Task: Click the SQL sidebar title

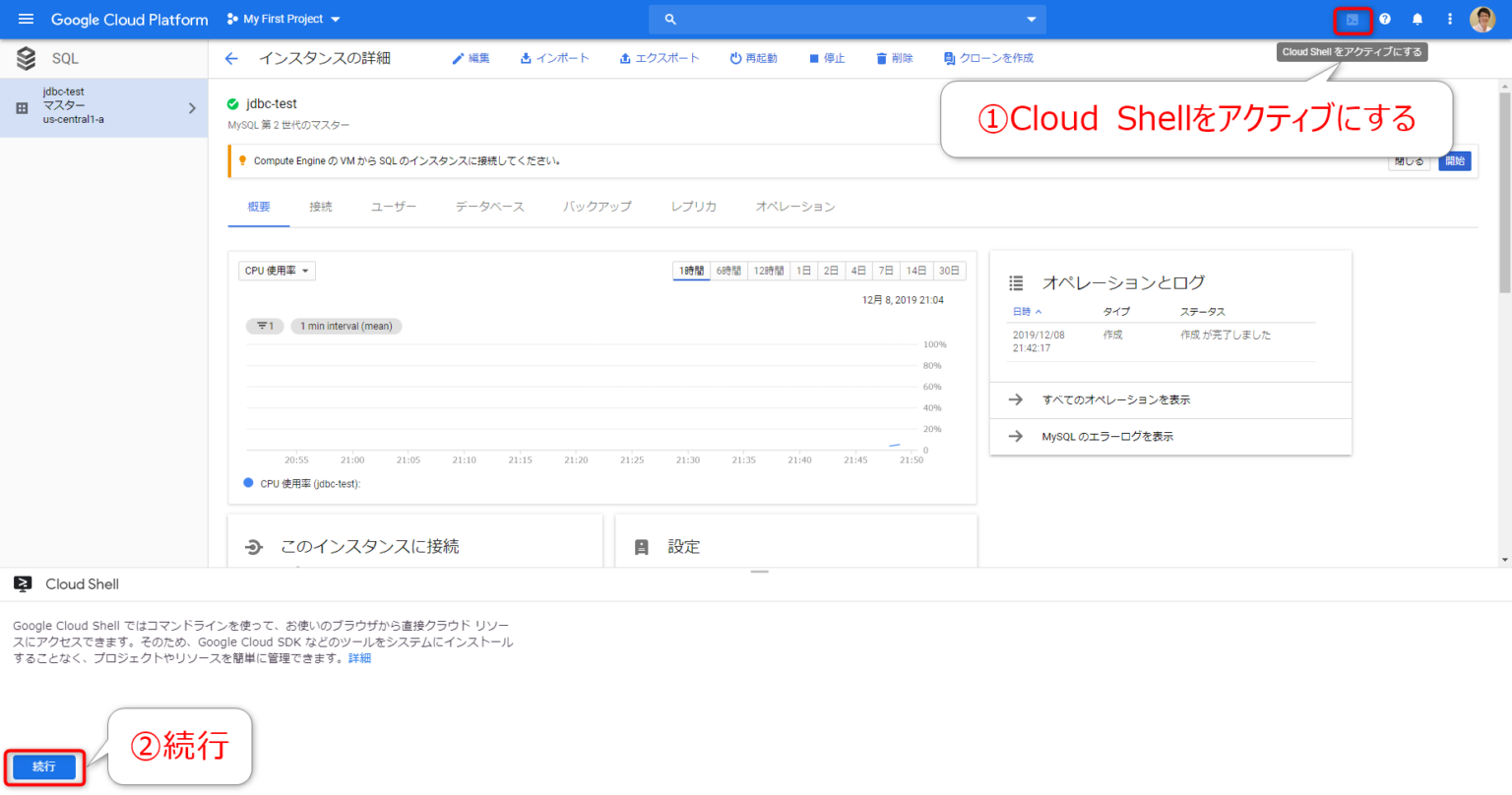Action: [x=65, y=59]
